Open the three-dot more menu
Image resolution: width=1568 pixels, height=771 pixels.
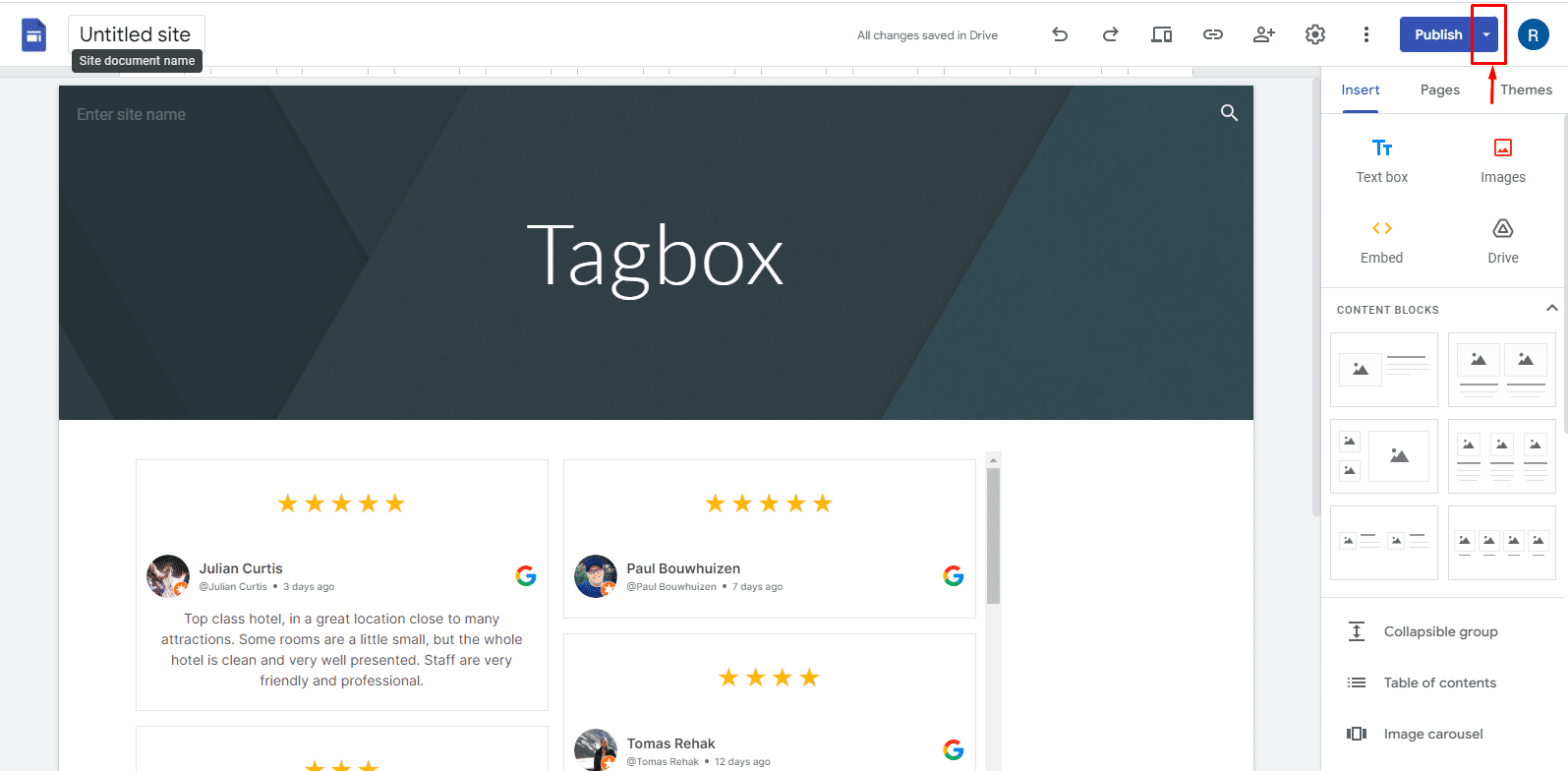tap(1365, 34)
